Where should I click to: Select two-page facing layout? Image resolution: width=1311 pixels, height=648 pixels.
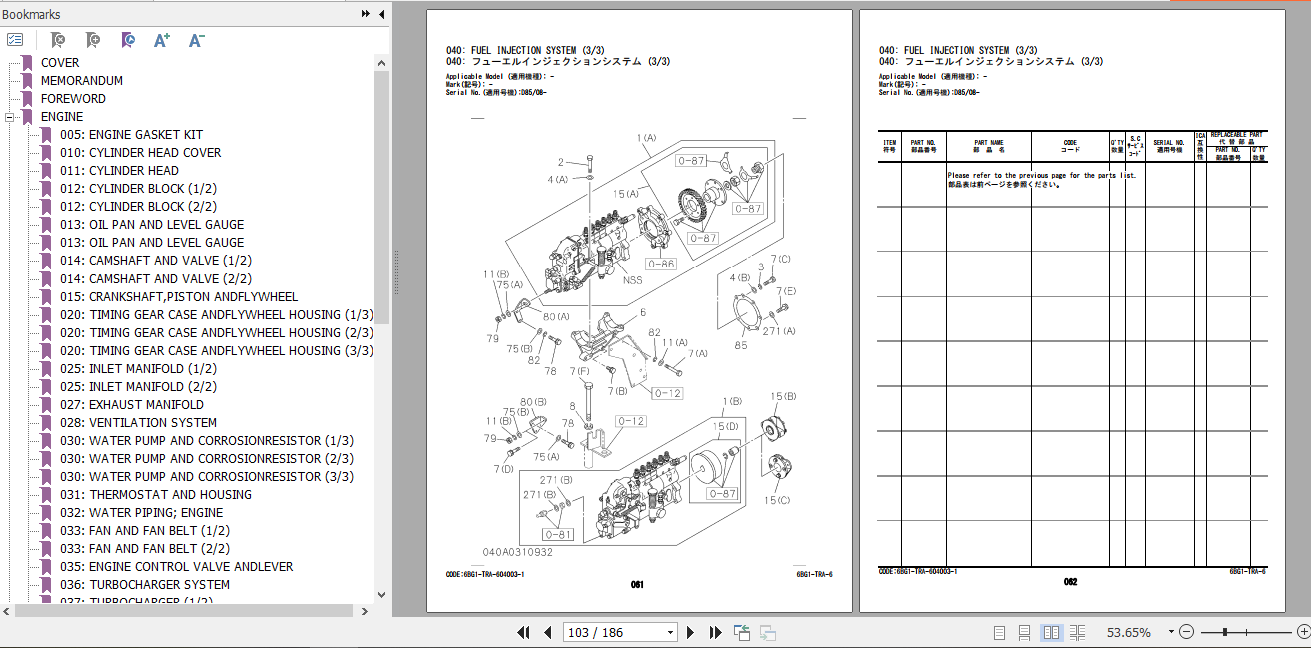pyautogui.click(x=1051, y=632)
